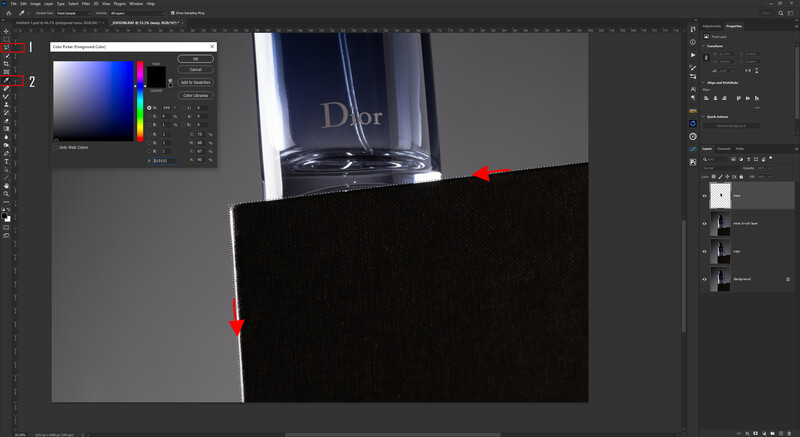
Task: Select the L (Lab) radio button
Action: click(x=184, y=108)
